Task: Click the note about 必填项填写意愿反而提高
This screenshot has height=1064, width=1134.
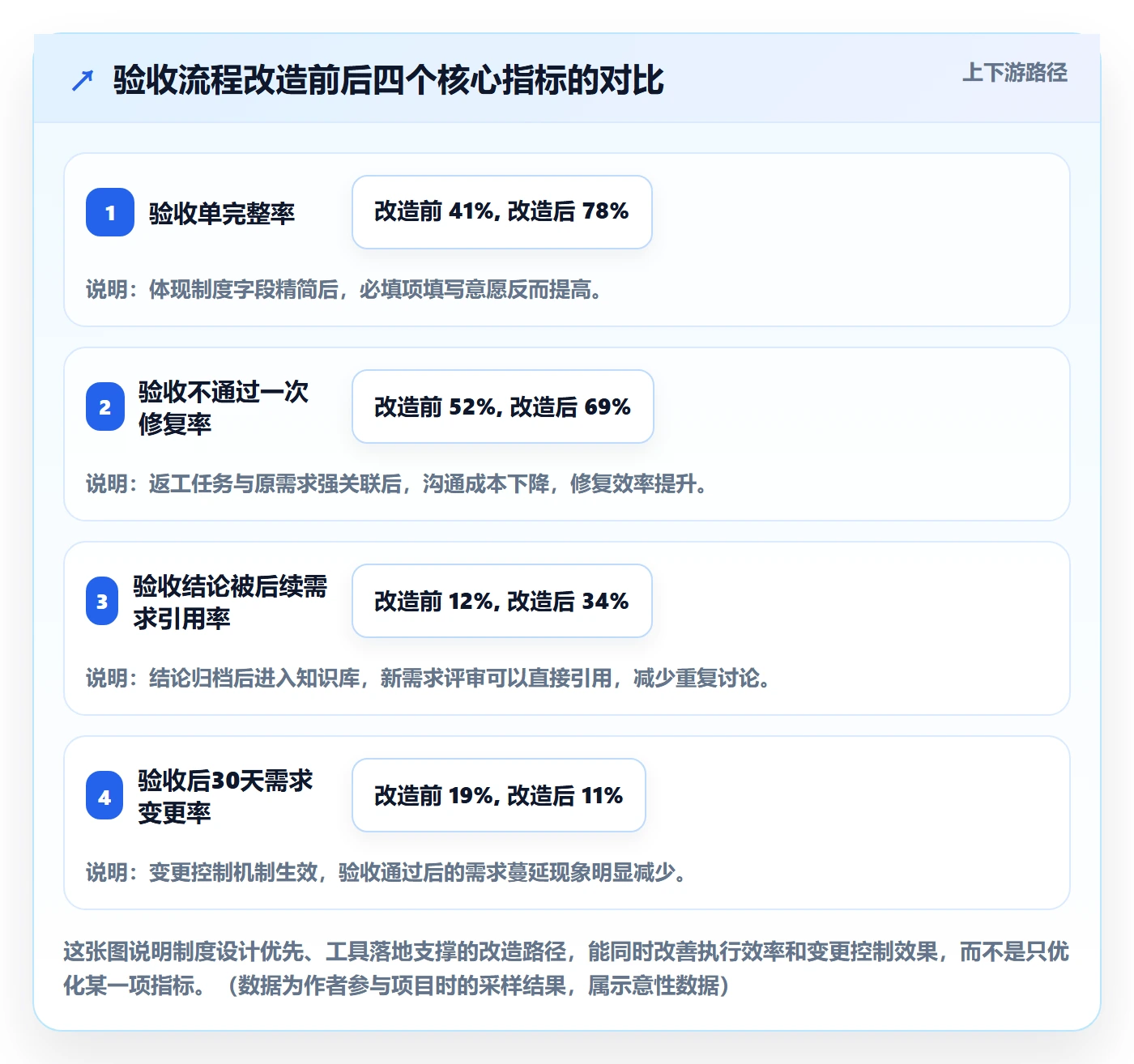Action: pyautogui.click(x=344, y=290)
